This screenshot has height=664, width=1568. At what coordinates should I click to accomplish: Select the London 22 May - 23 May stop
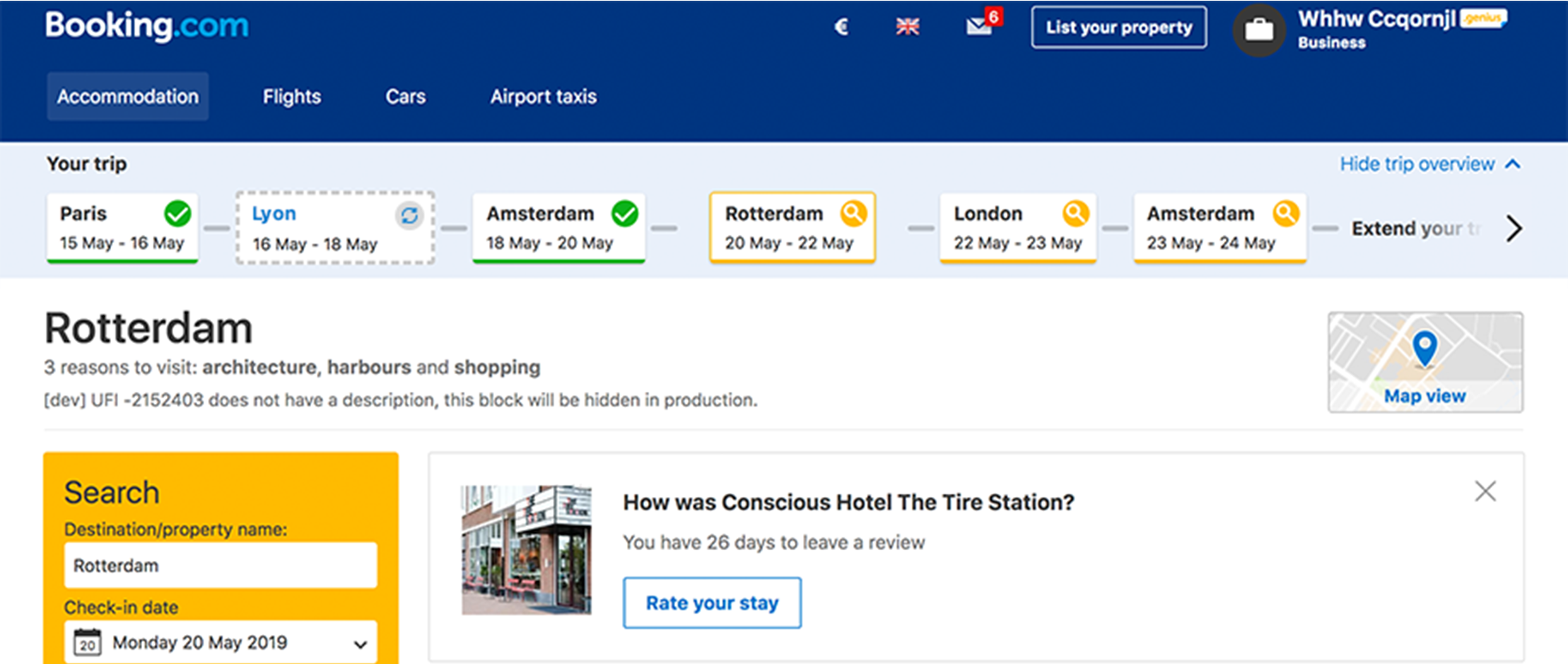1018,228
